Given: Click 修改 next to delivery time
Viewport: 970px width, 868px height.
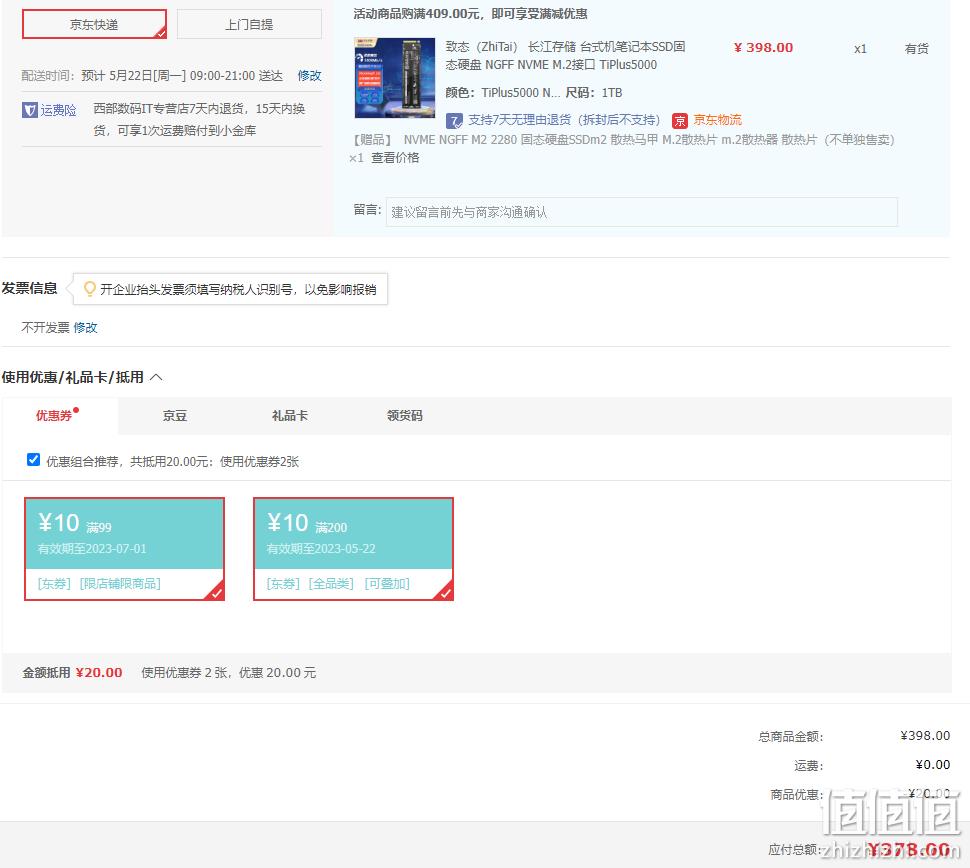Looking at the screenshot, I should [309, 75].
